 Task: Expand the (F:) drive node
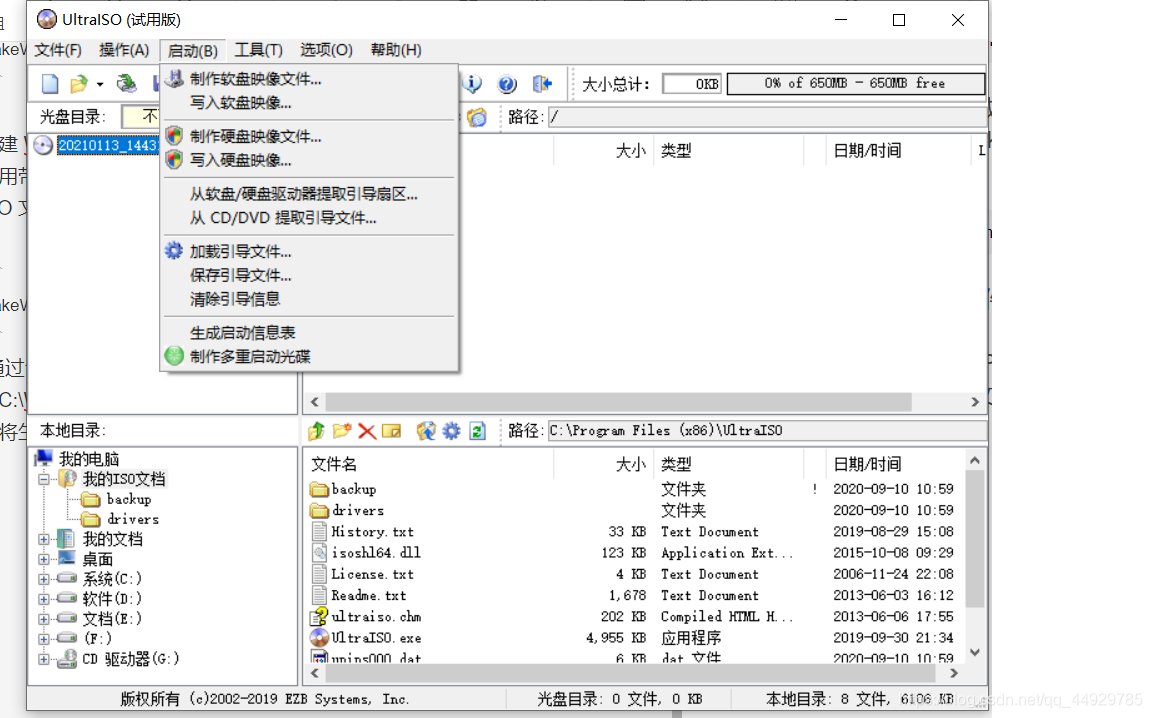tap(44, 639)
